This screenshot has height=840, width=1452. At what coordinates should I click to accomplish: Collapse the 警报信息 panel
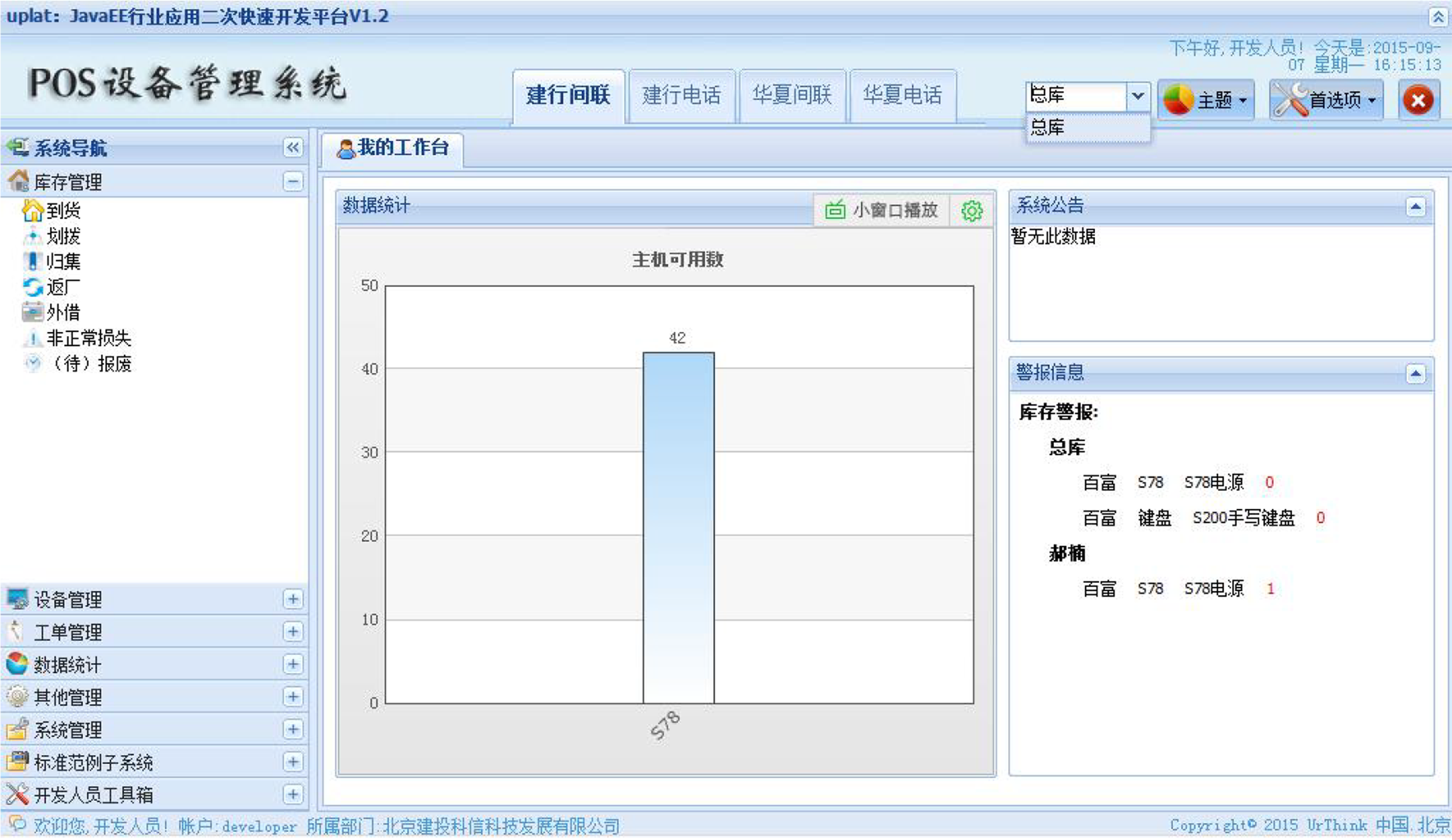click(x=1416, y=373)
